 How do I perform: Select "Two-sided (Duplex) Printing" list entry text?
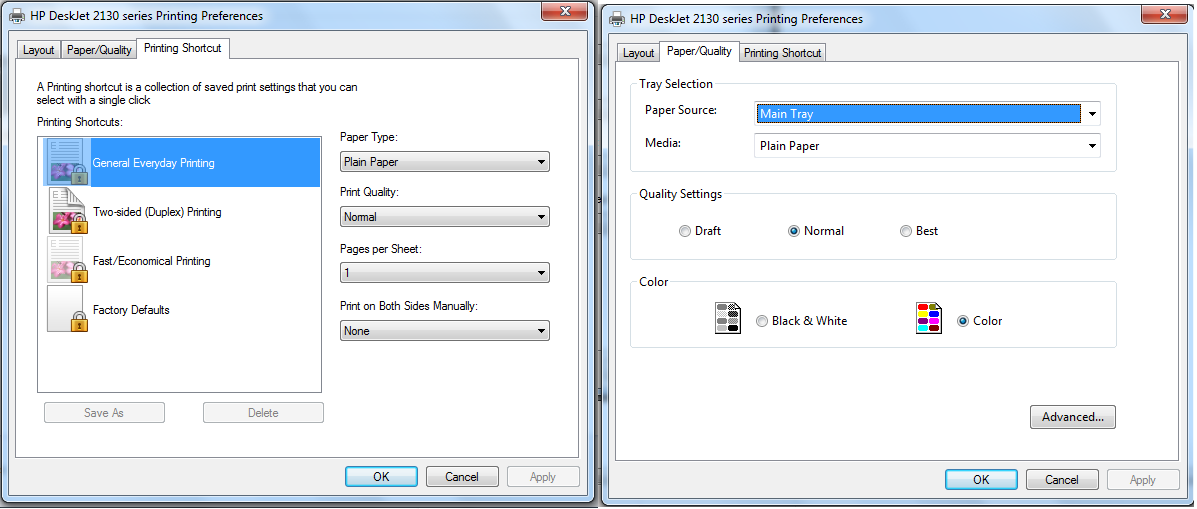pyautogui.click(x=157, y=211)
